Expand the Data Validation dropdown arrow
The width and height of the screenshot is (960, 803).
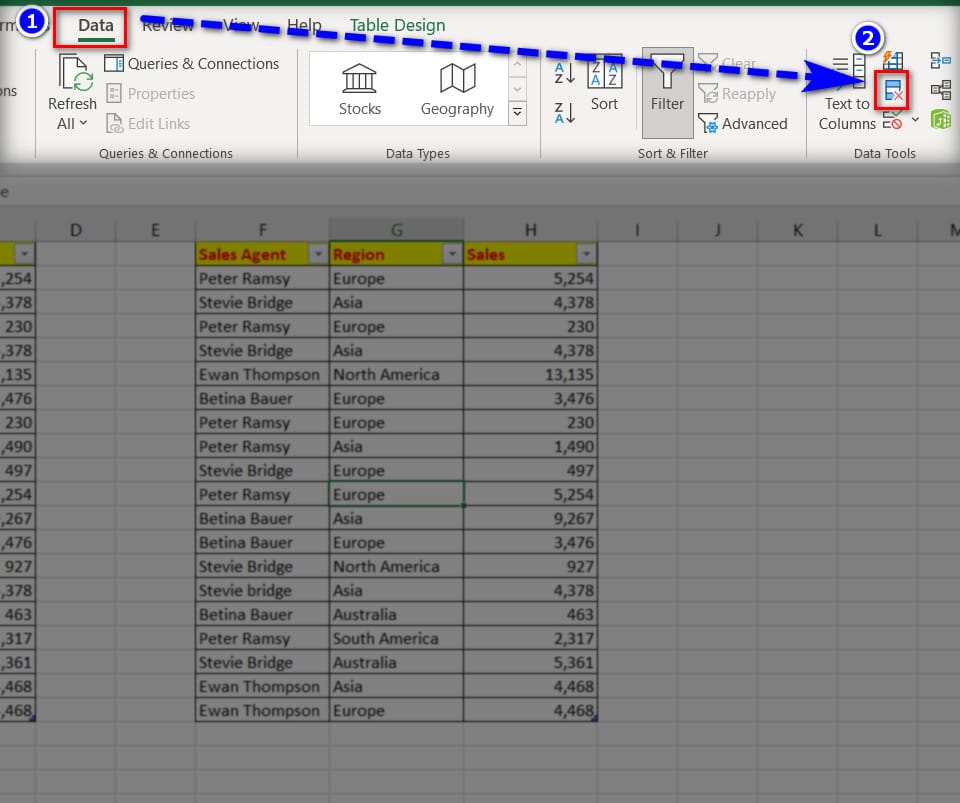coord(915,120)
